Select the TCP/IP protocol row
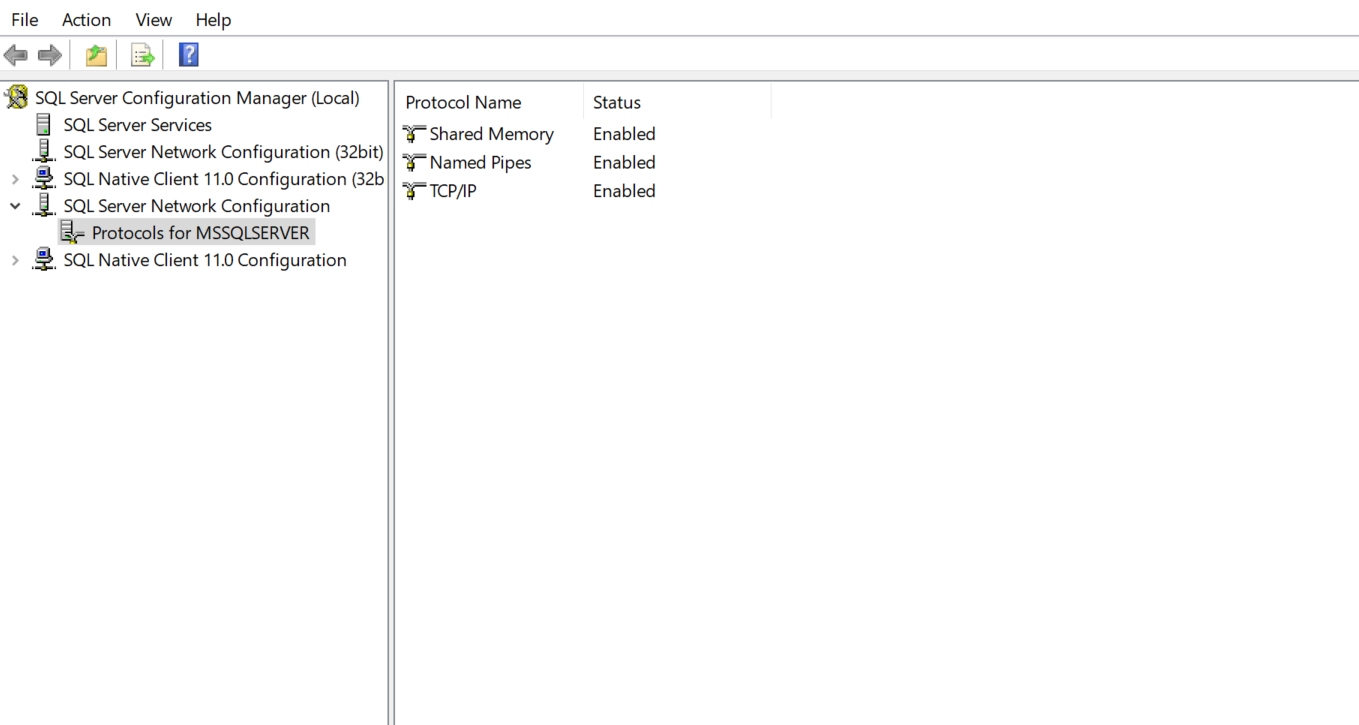The height and width of the screenshot is (725, 1359). coord(453,191)
